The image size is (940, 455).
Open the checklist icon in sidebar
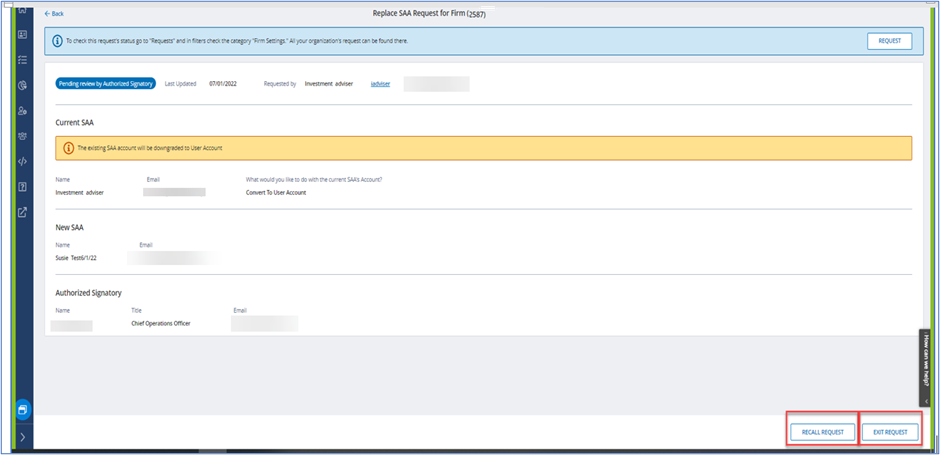(22, 60)
